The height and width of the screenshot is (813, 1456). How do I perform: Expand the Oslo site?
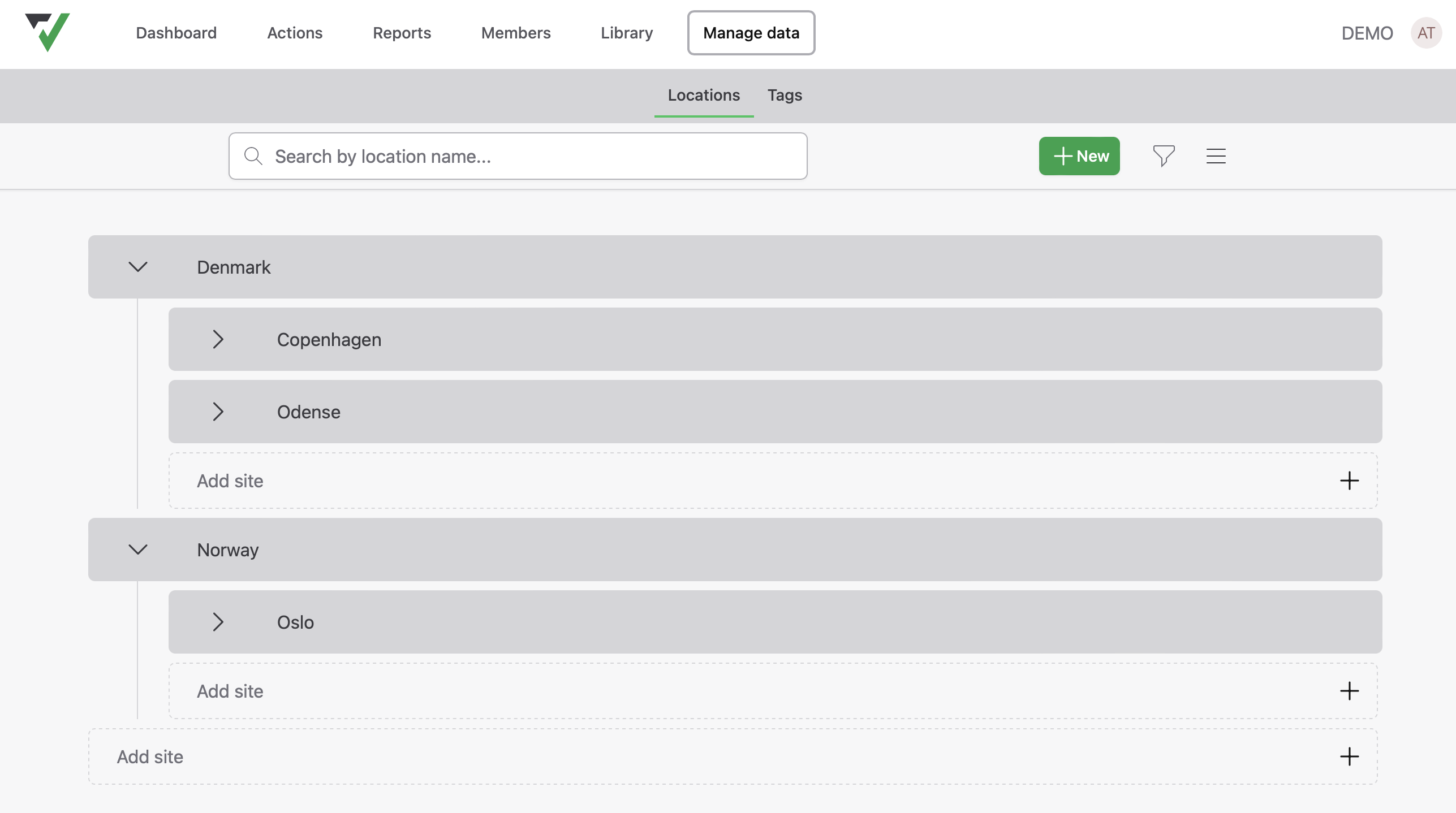click(218, 622)
